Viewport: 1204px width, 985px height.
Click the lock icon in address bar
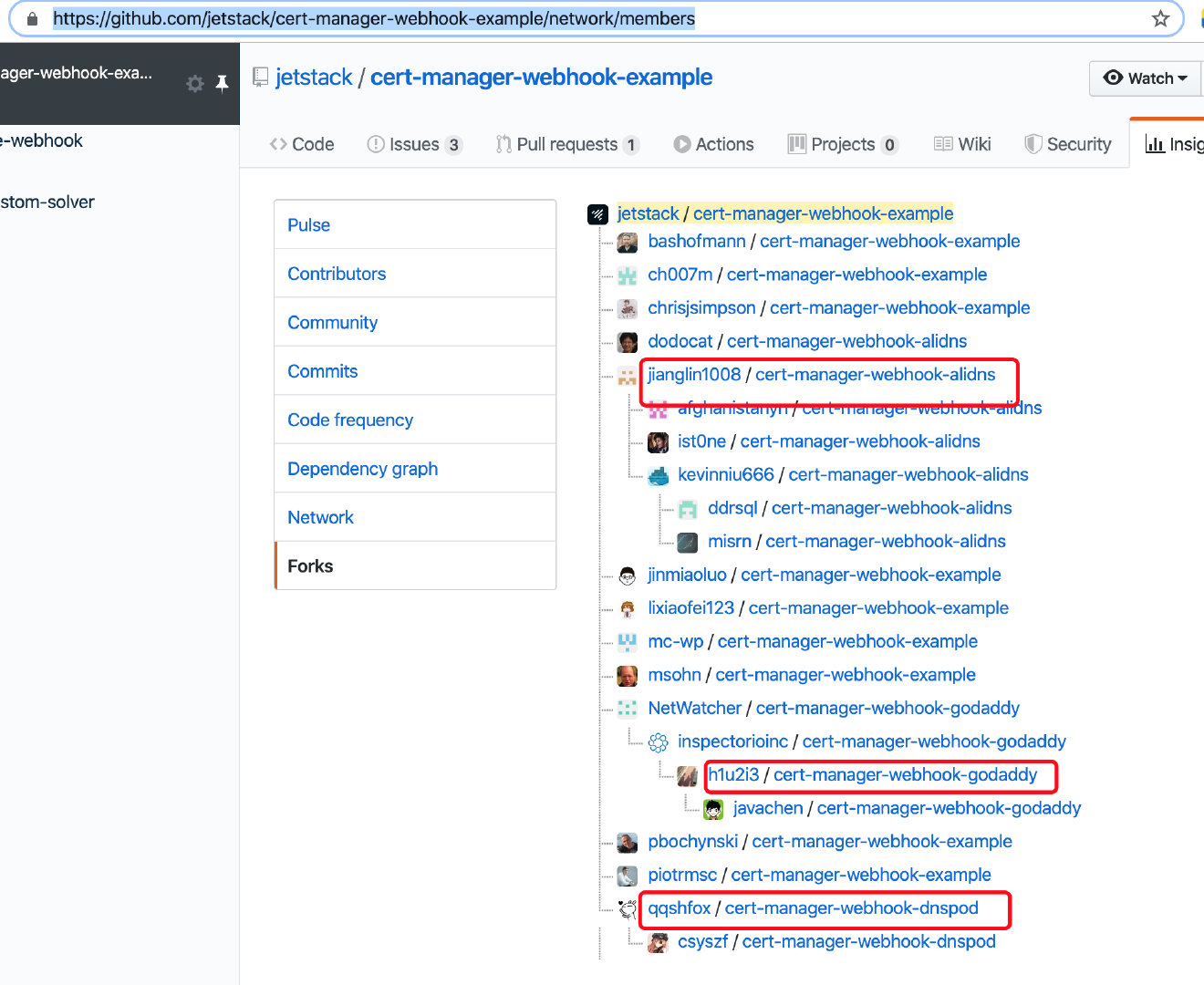pos(32,18)
